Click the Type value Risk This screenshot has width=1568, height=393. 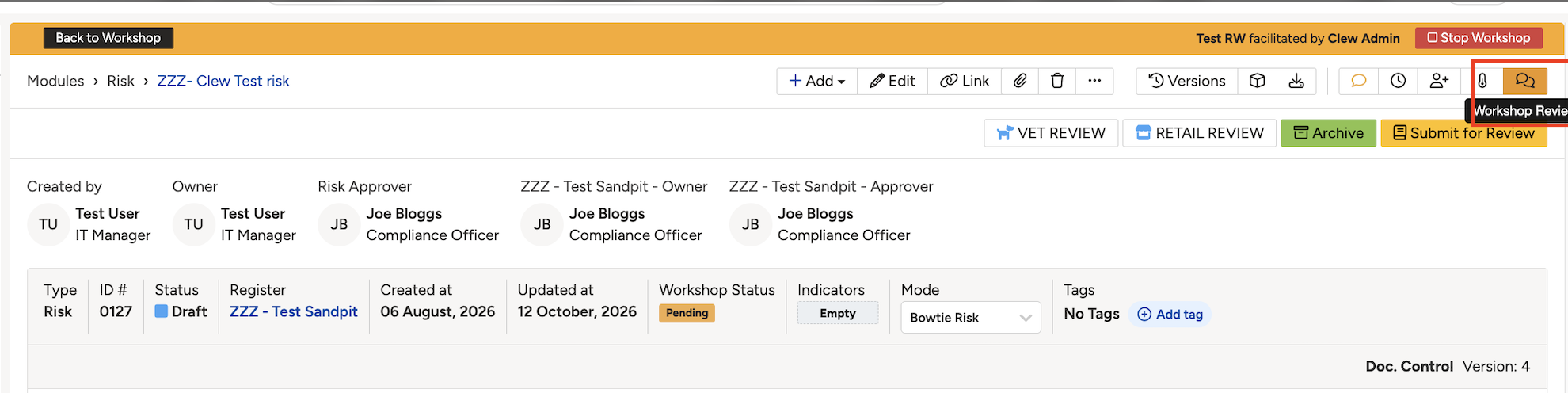(58, 311)
